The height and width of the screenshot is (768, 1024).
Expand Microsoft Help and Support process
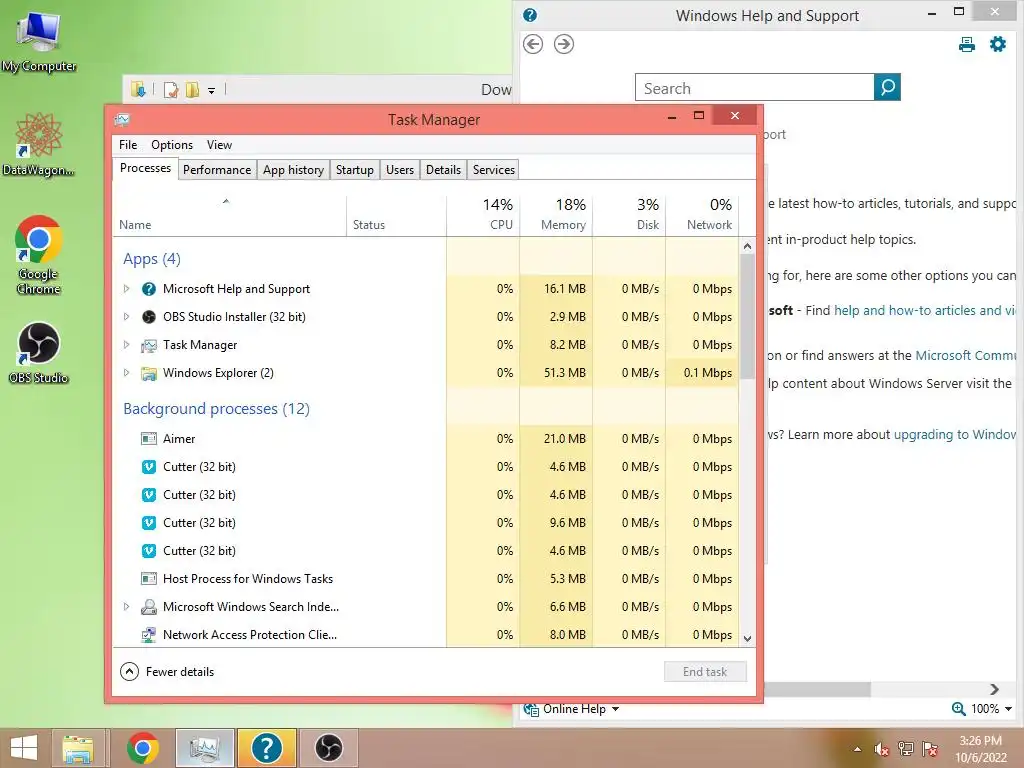coord(127,289)
